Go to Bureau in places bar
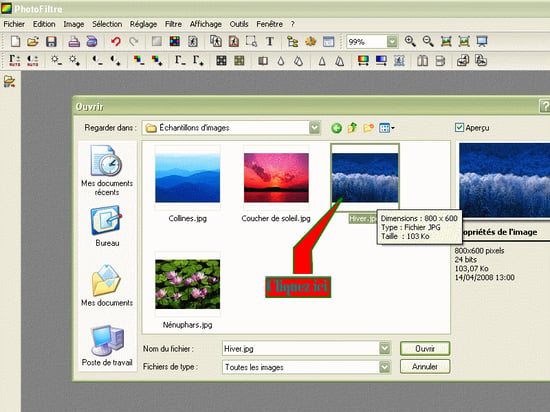 coord(107,226)
